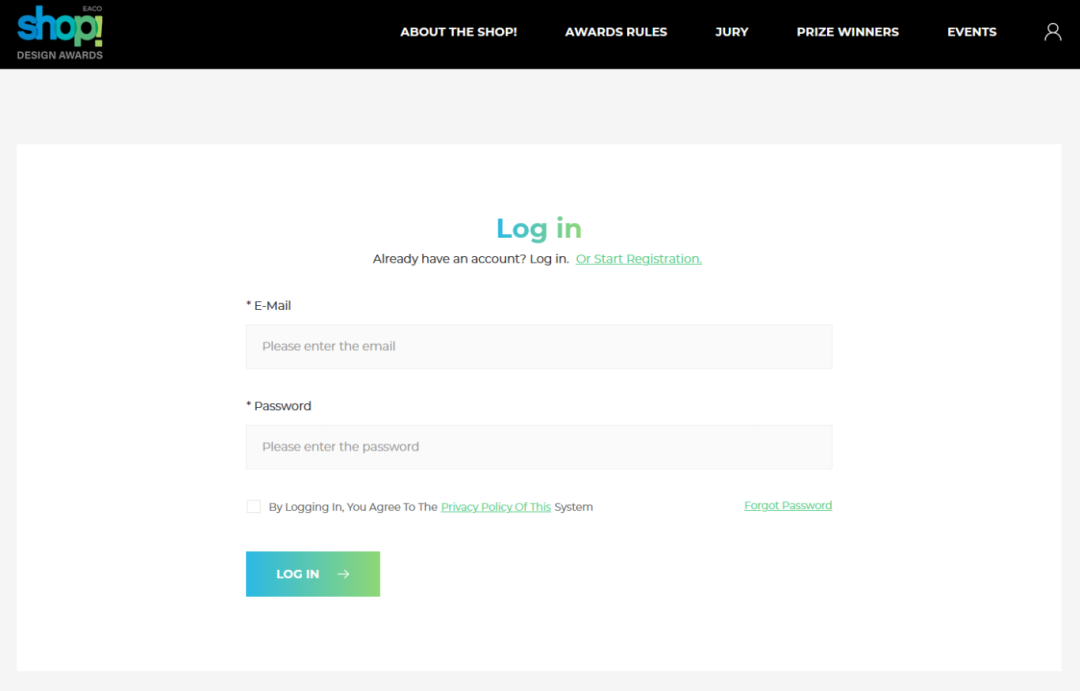Click the arrow icon on Log In button
Screen dimensions: 1080x691
point(344,574)
